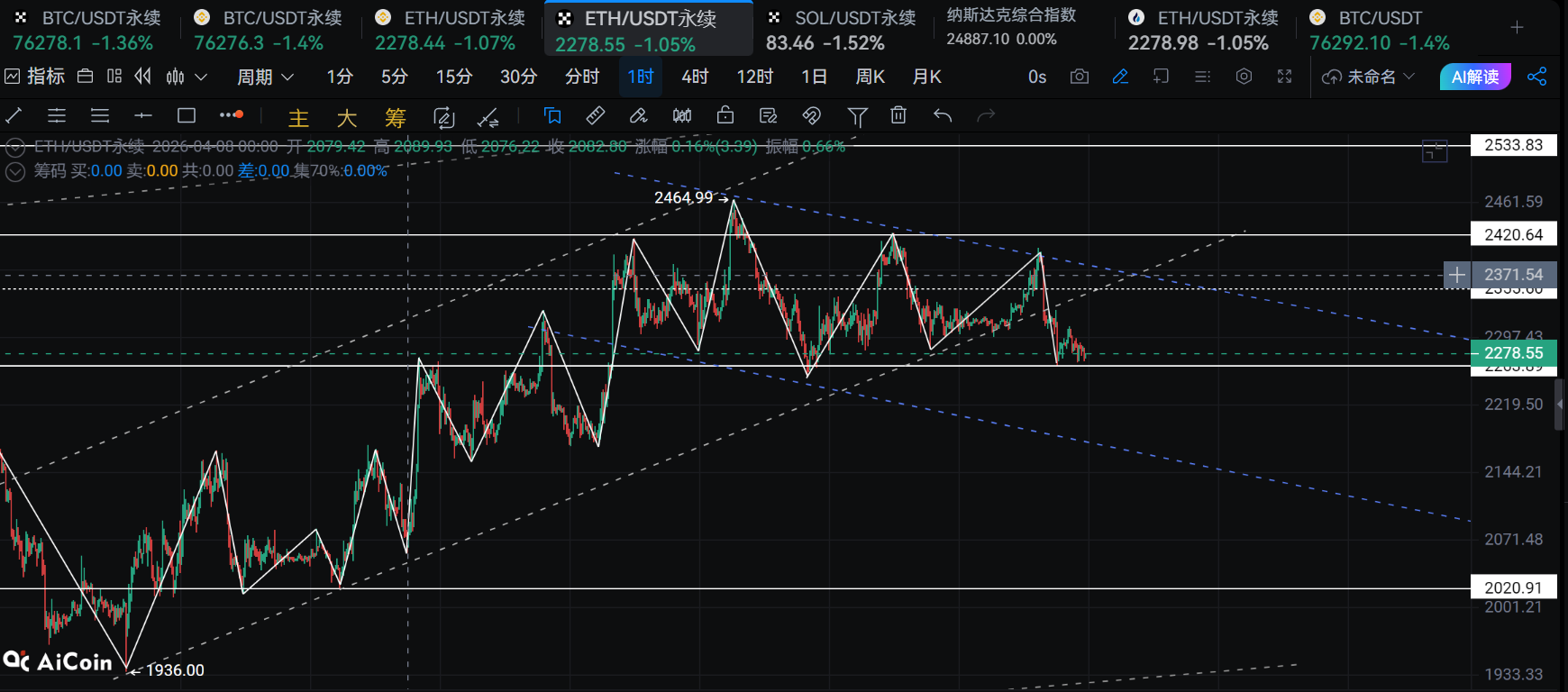Toggle the 筹 chip distribution overlay

click(395, 117)
